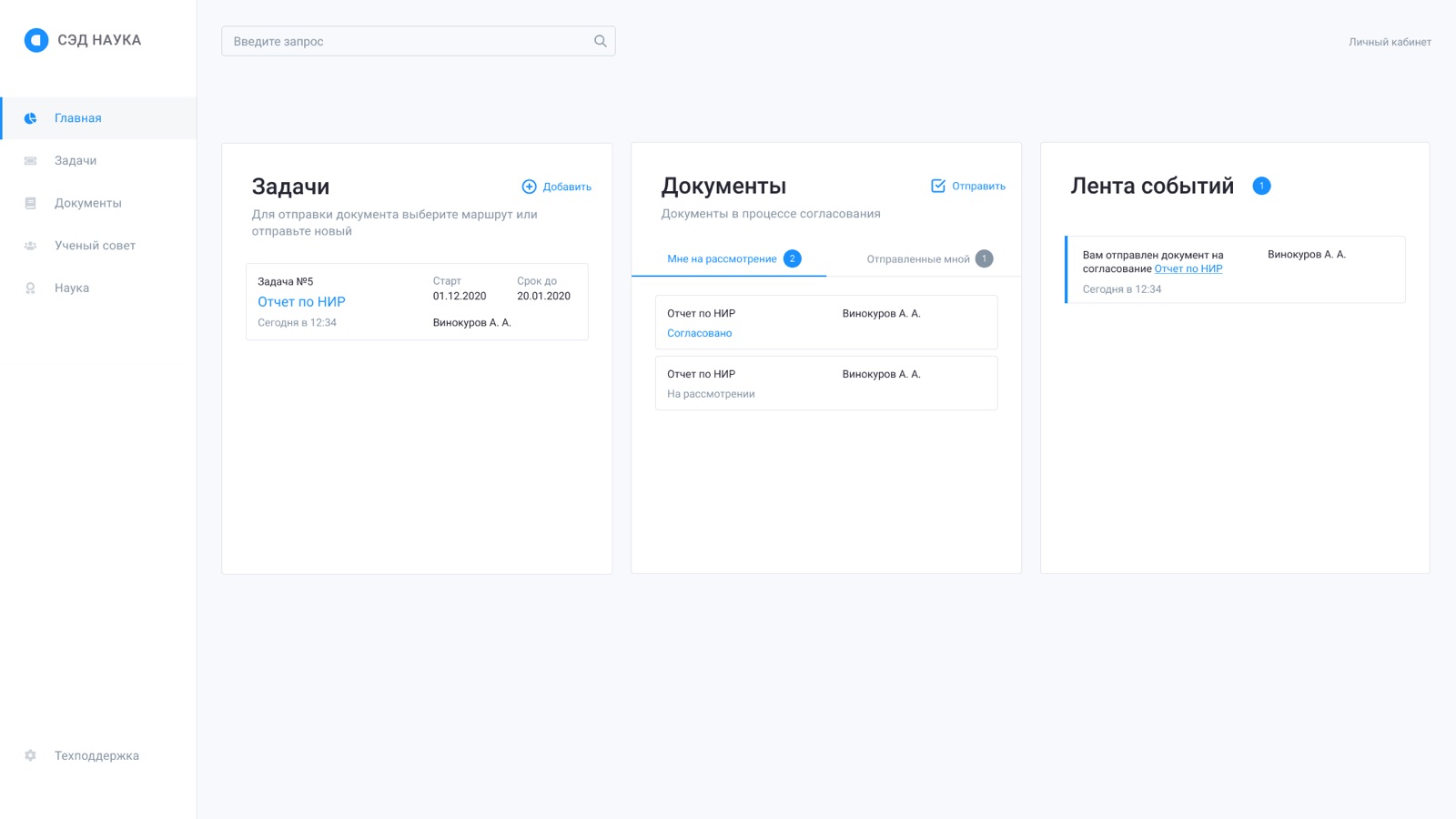The height and width of the screenshot is (819, 1456).
Task: Click the Лента событий heading
Action: (x=1152, y=186)
